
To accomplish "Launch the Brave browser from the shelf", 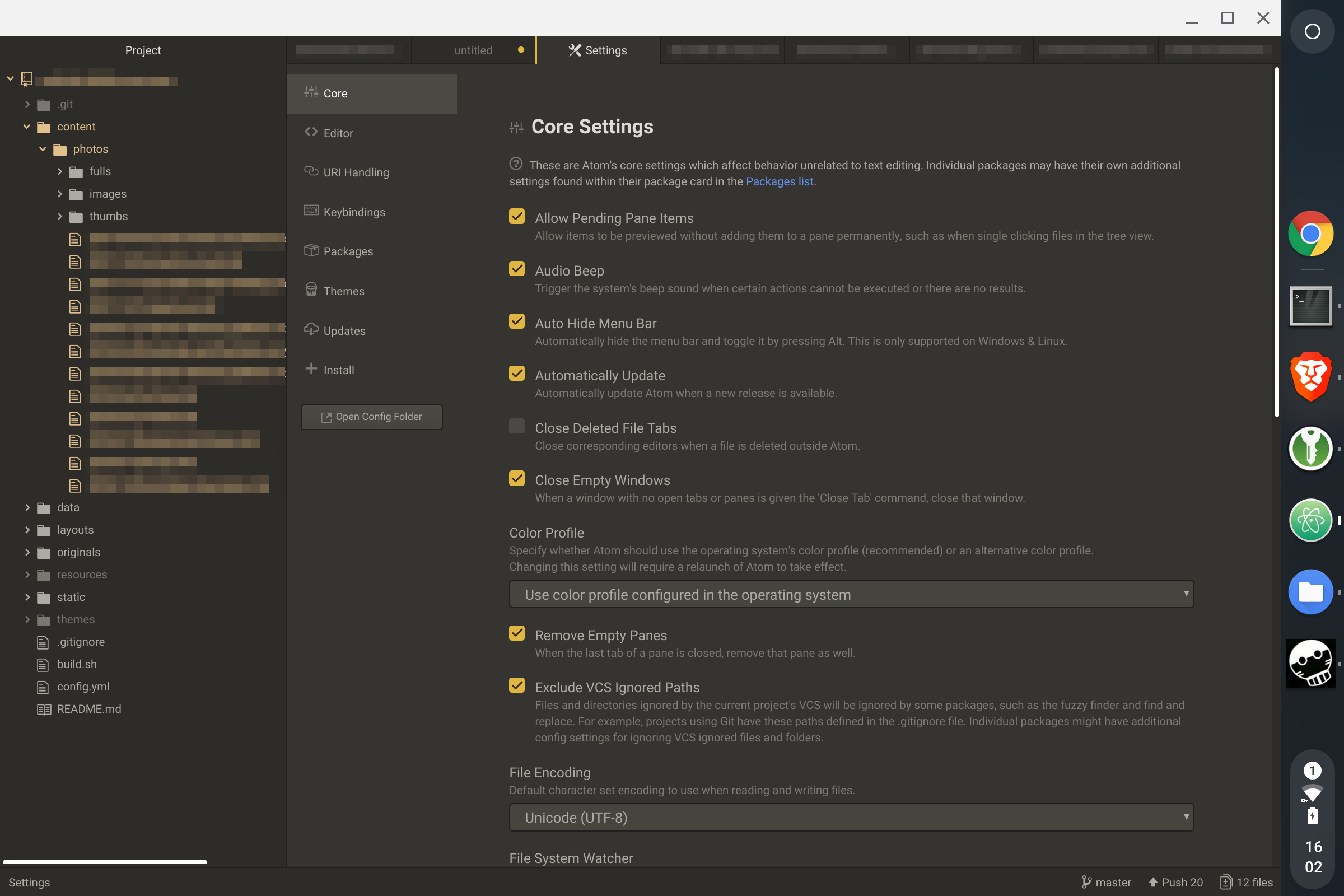I will coord(1311,376).
